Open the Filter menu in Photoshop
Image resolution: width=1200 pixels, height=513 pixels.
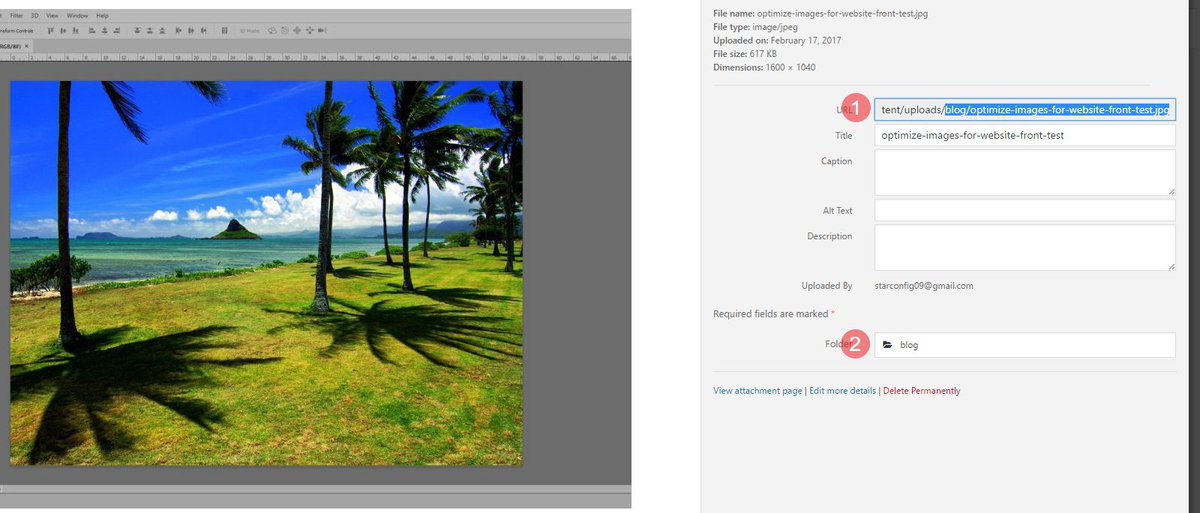tap(16, 16)
